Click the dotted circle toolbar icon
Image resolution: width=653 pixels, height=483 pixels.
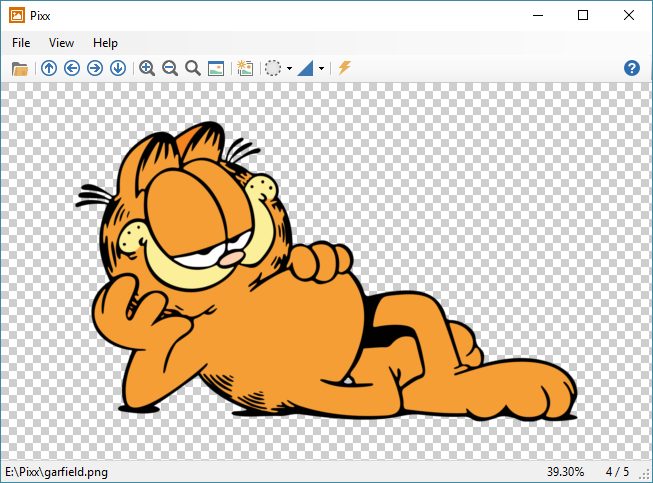(272, 68)
